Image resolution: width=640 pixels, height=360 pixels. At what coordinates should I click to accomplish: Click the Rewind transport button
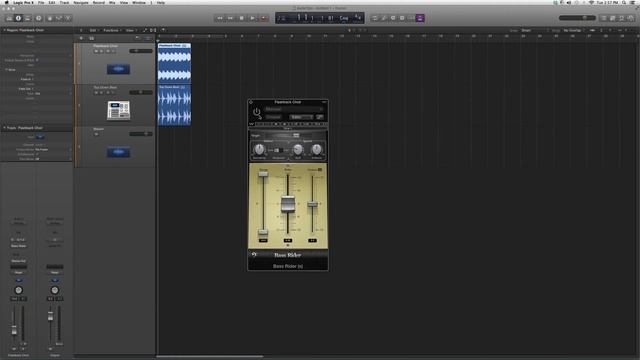pyautogui.click(x=220, y=18)
